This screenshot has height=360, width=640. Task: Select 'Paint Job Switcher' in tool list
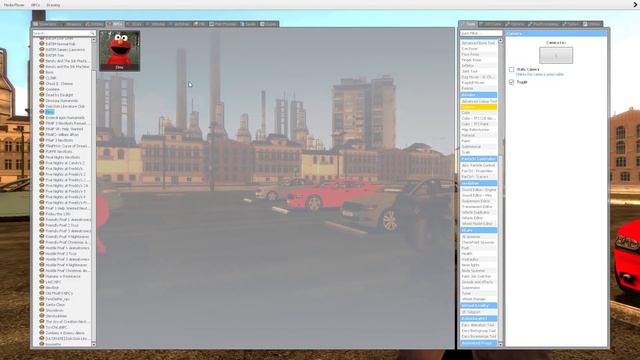pyautogui.click(x=479, y=276)
